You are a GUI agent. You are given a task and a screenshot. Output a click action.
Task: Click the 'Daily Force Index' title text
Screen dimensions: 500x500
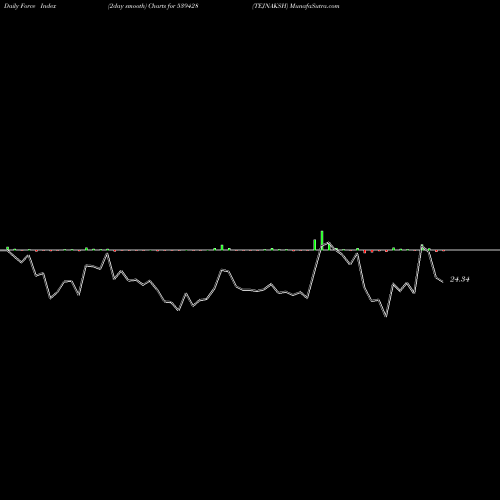click(x=30, y=6)
